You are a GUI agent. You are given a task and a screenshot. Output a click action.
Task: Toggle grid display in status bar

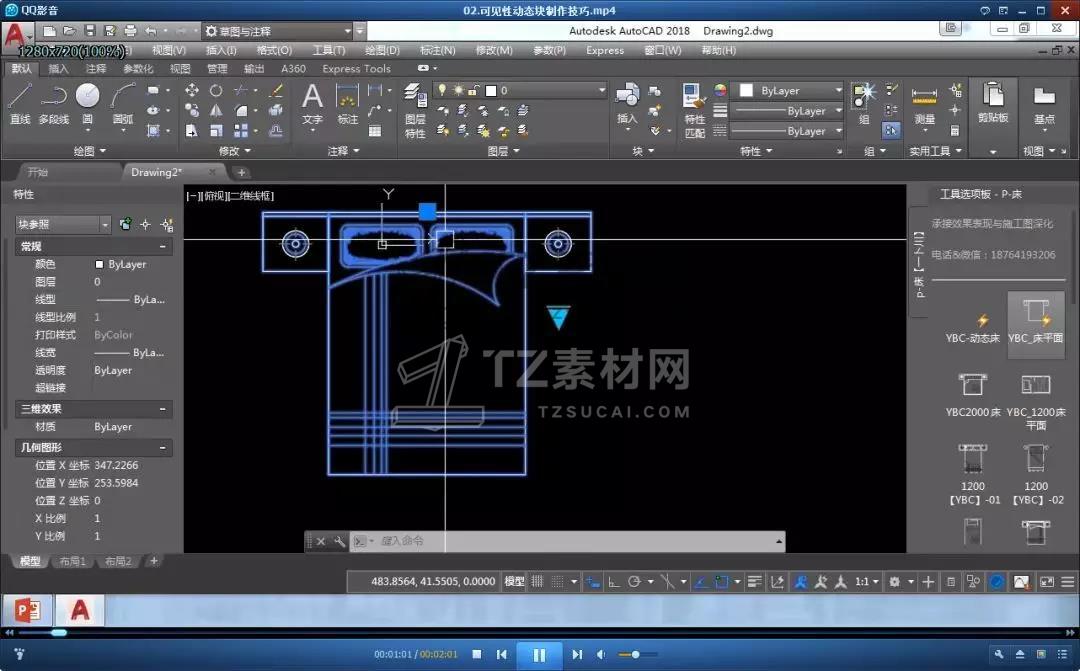[538, 581]
